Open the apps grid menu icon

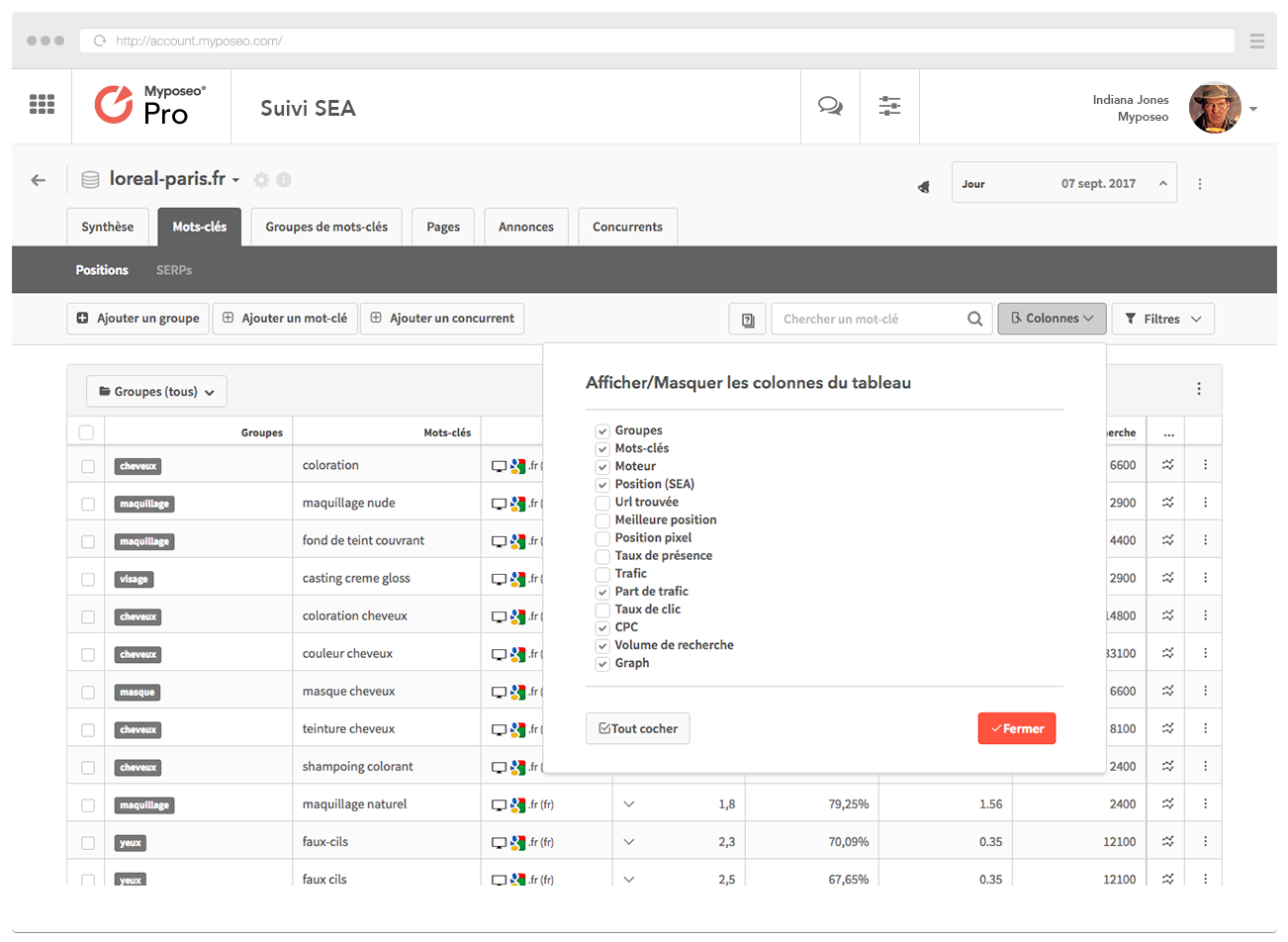(42, 104)
